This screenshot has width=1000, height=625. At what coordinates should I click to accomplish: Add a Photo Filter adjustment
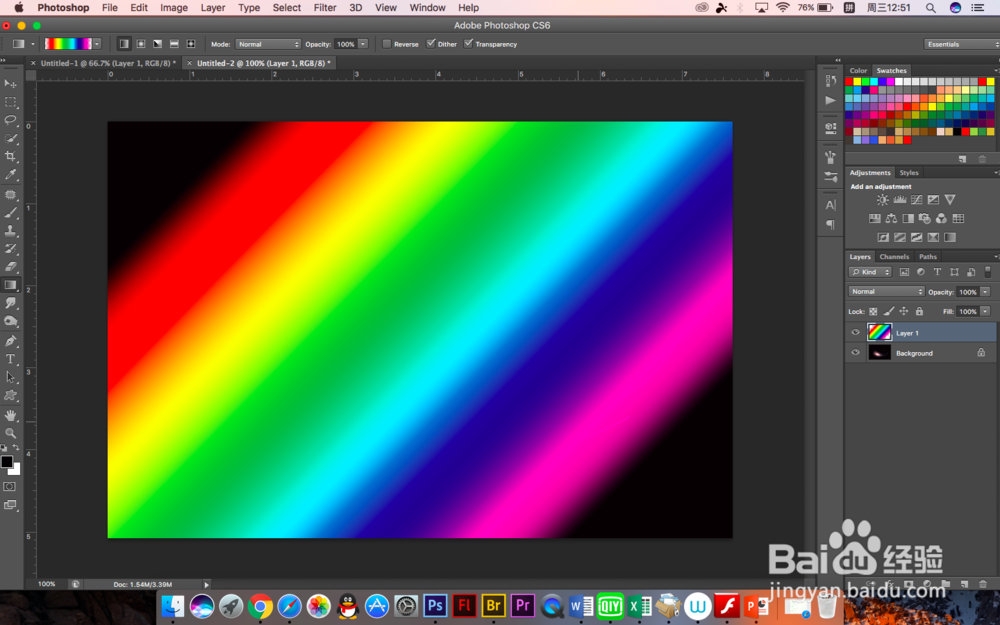click(x=925, y=219)
